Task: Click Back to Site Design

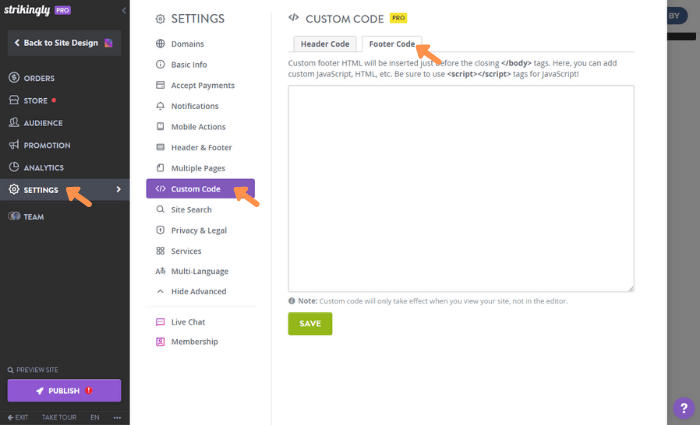Action: click(x=64, y=43)
